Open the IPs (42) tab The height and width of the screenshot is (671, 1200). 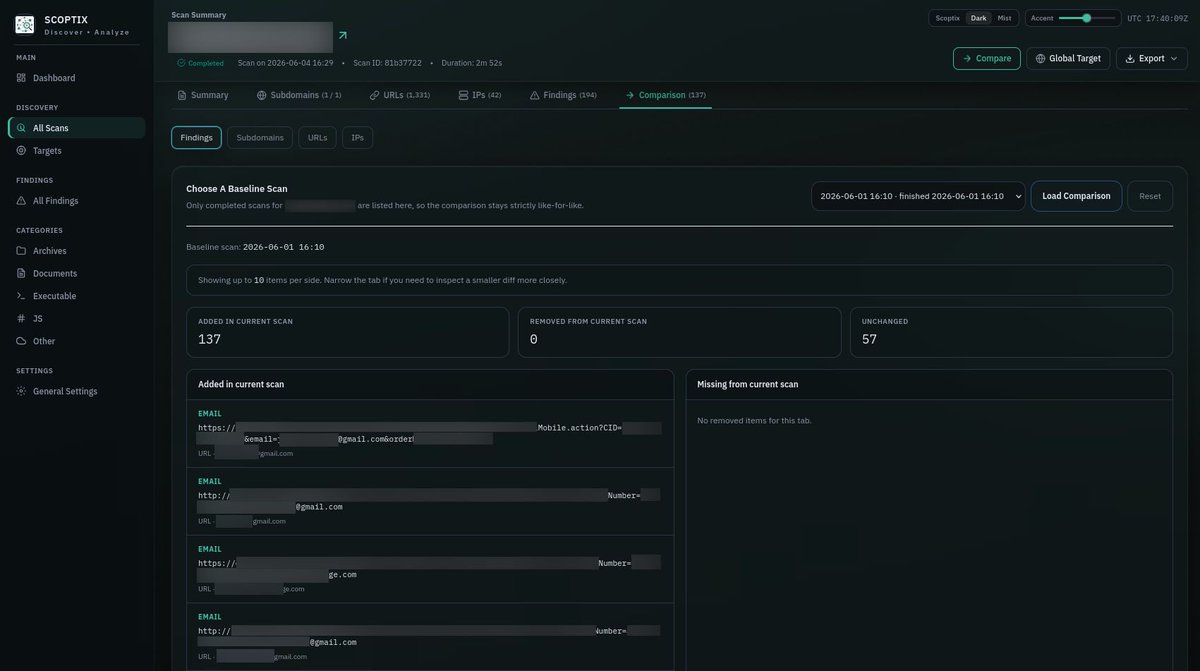(480, 95)
